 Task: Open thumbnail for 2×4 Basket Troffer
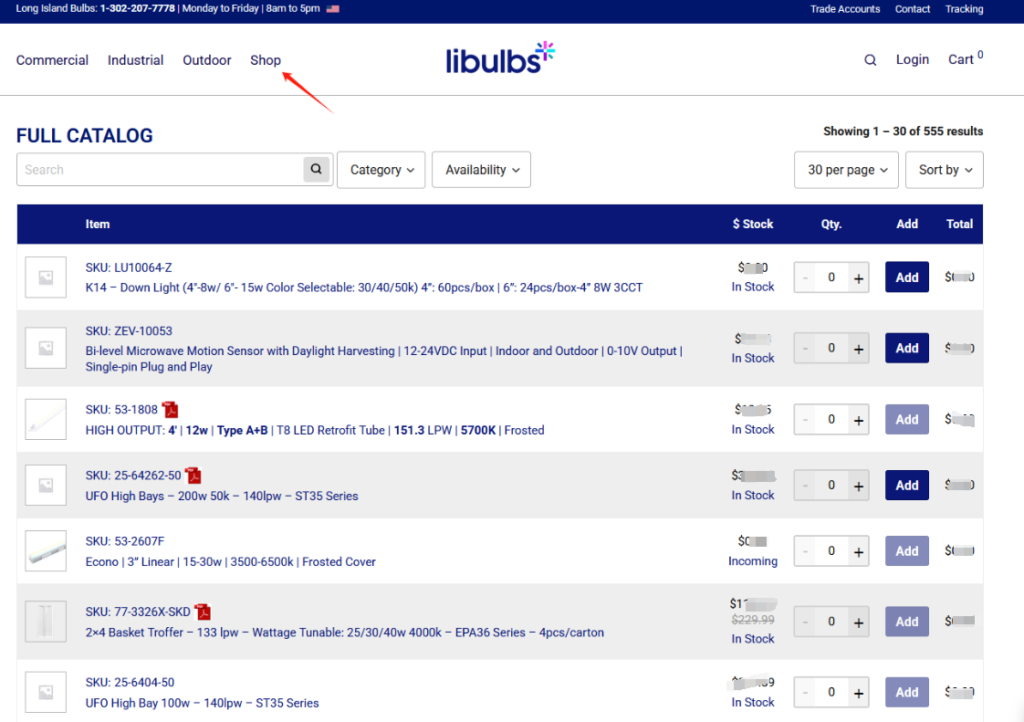click(46, 621)
